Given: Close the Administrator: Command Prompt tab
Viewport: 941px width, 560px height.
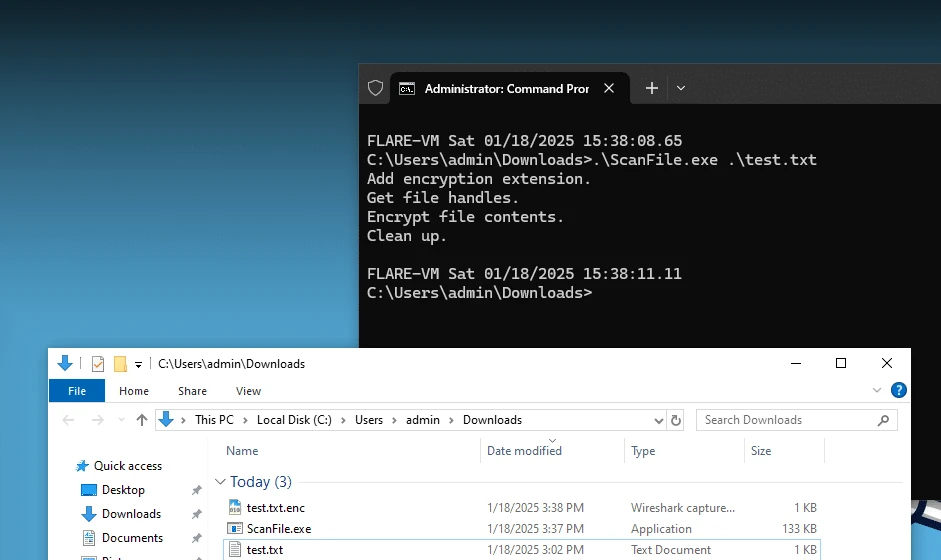Looking at the screenshot, I should coord(609,88).
